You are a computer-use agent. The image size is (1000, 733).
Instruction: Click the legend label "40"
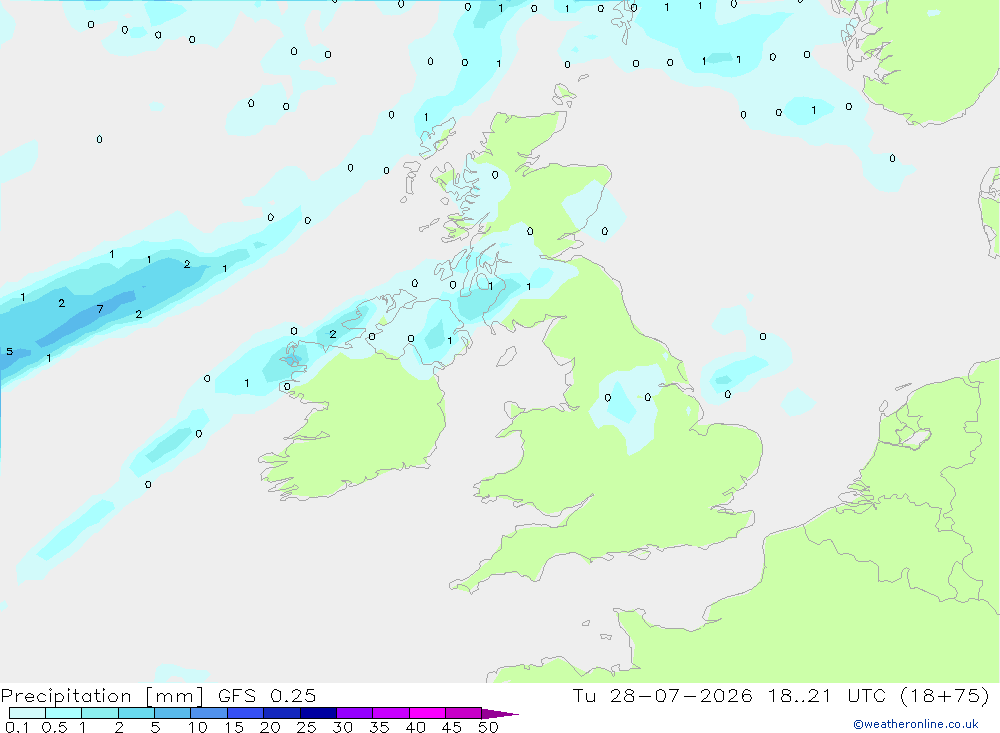(x=416, y=727)
